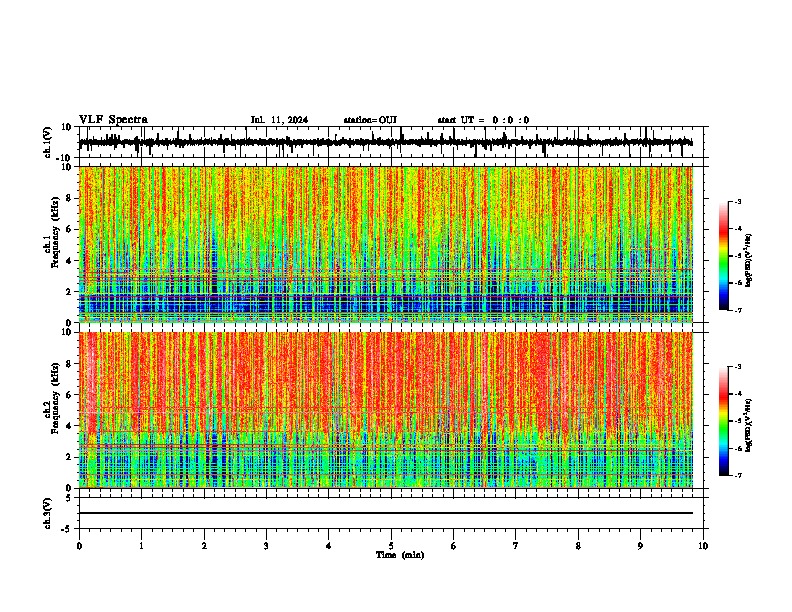The image size is (792, 612).
Task: Click tick label "2" on time axis
Action: [x=204, y=546]
